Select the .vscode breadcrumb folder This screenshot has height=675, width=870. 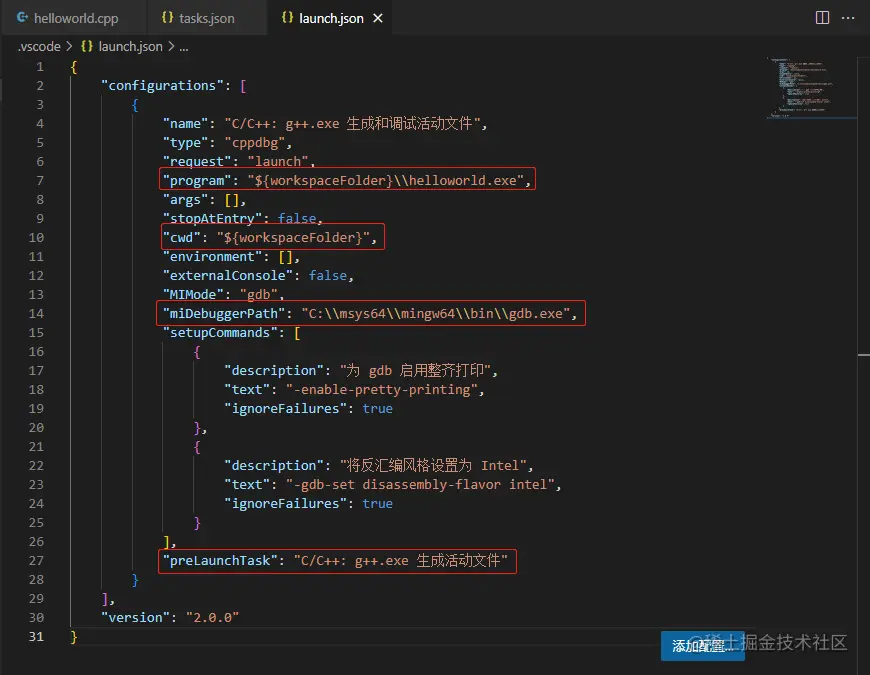click(x=39, y=47)
